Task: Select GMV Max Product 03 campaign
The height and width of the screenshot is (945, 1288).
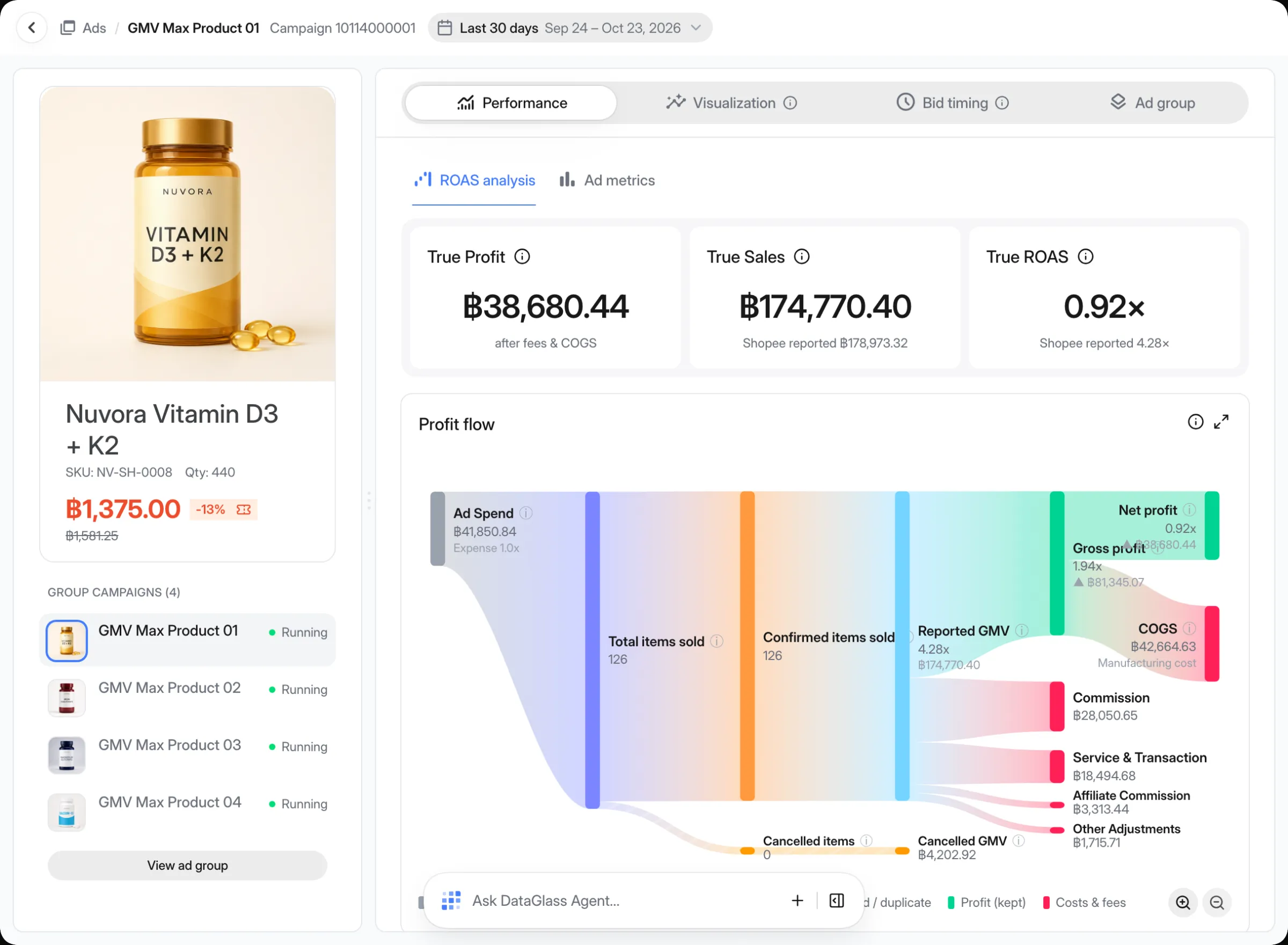Action: tap(188, 754)
